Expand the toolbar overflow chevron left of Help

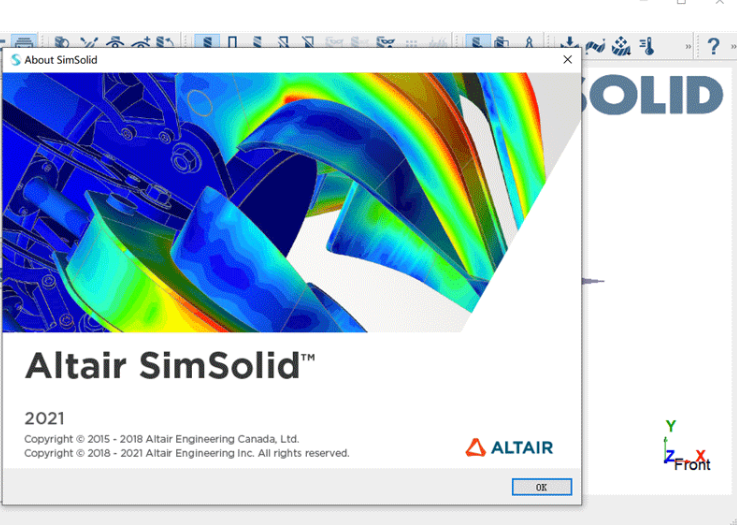688,47
